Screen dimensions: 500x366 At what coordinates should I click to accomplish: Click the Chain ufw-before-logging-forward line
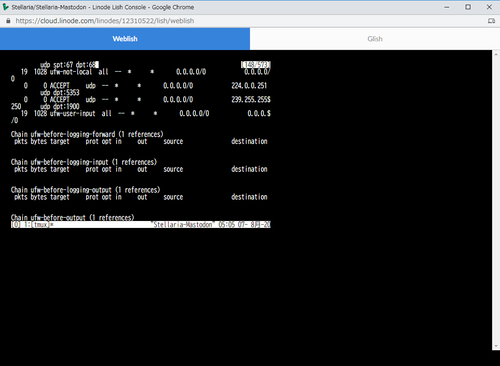87,134
